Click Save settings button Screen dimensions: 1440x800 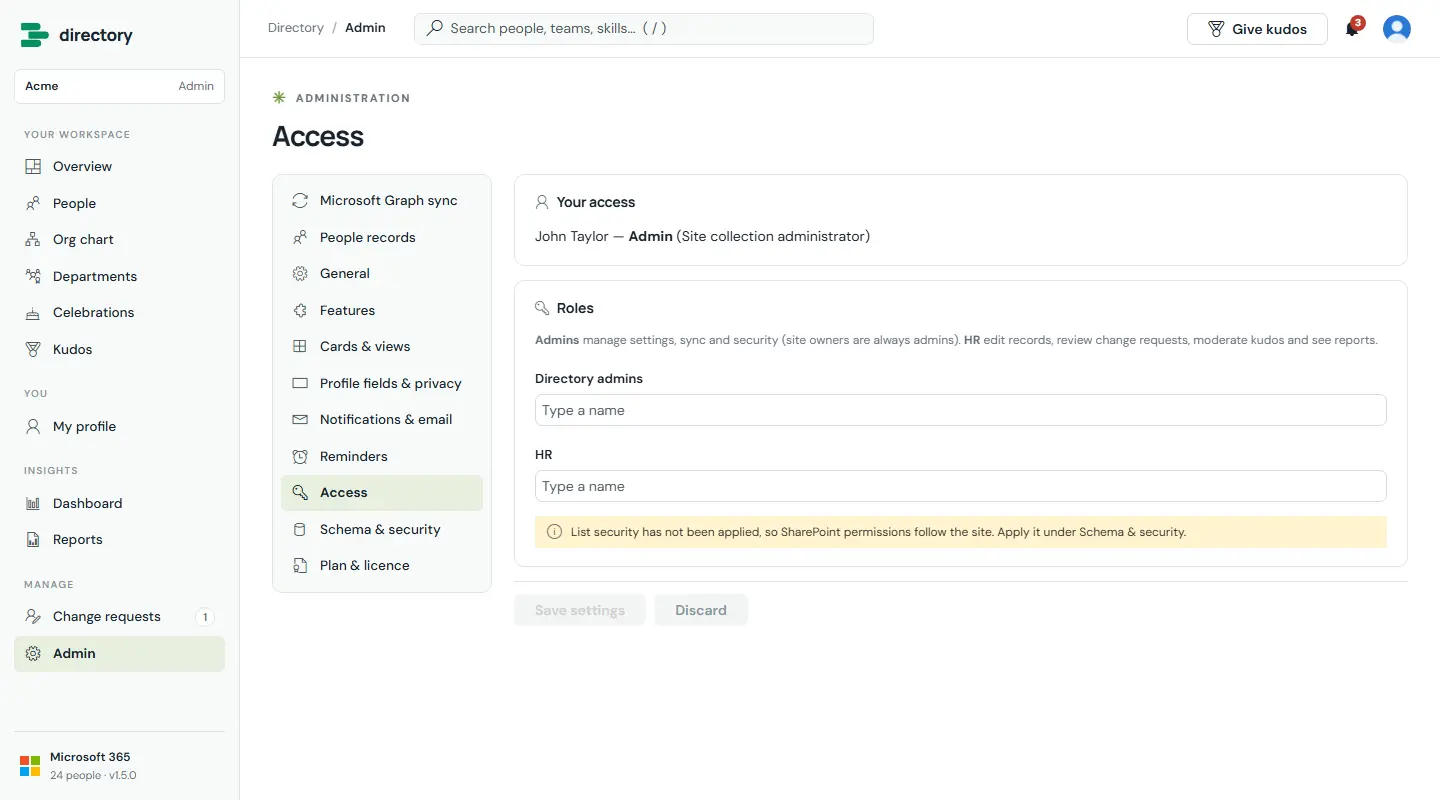(580, 610)
